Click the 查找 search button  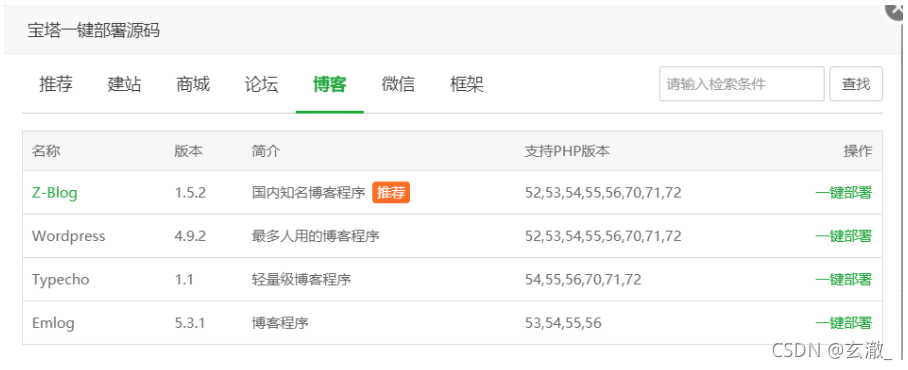click(x=856, y=84)
